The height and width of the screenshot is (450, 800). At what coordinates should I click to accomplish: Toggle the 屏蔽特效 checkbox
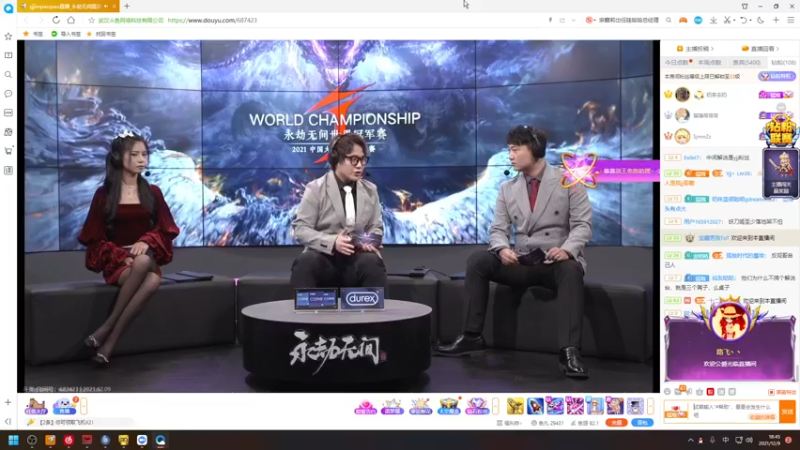[771, 392]
